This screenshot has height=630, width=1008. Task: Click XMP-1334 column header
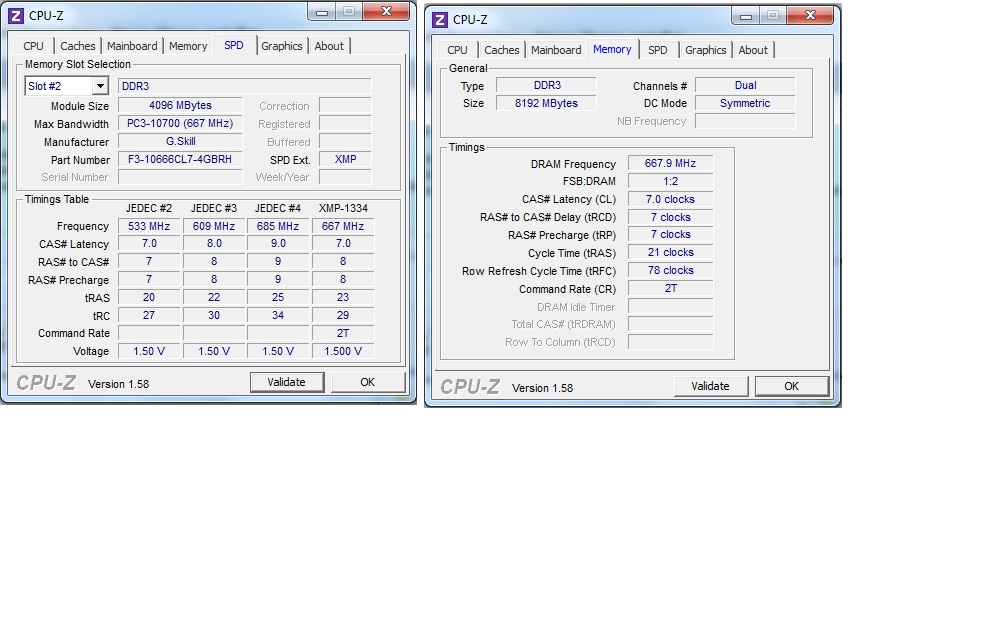343,208
